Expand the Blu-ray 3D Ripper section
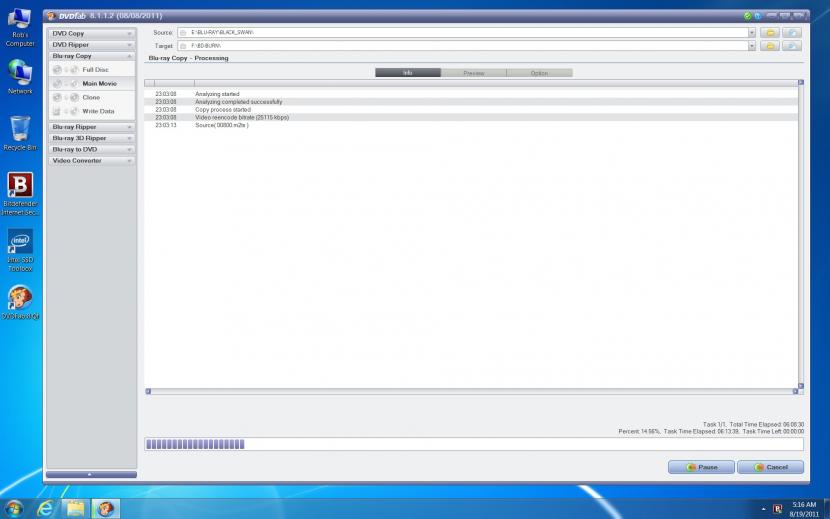Screen dimensions: 830x519 [x=92, y=138]
